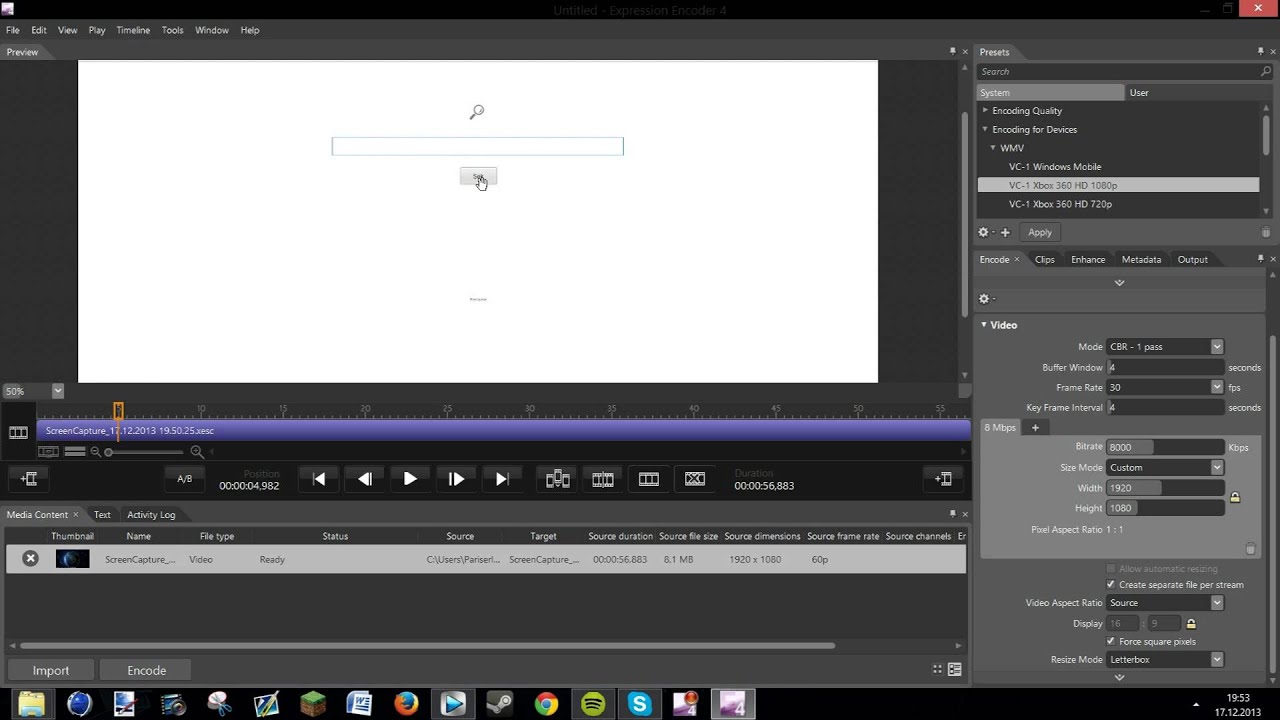Select VC-1 Xbox 360 HD 720p preset
This screenshot has width=1280, height=720.
tap(1060, 204)
